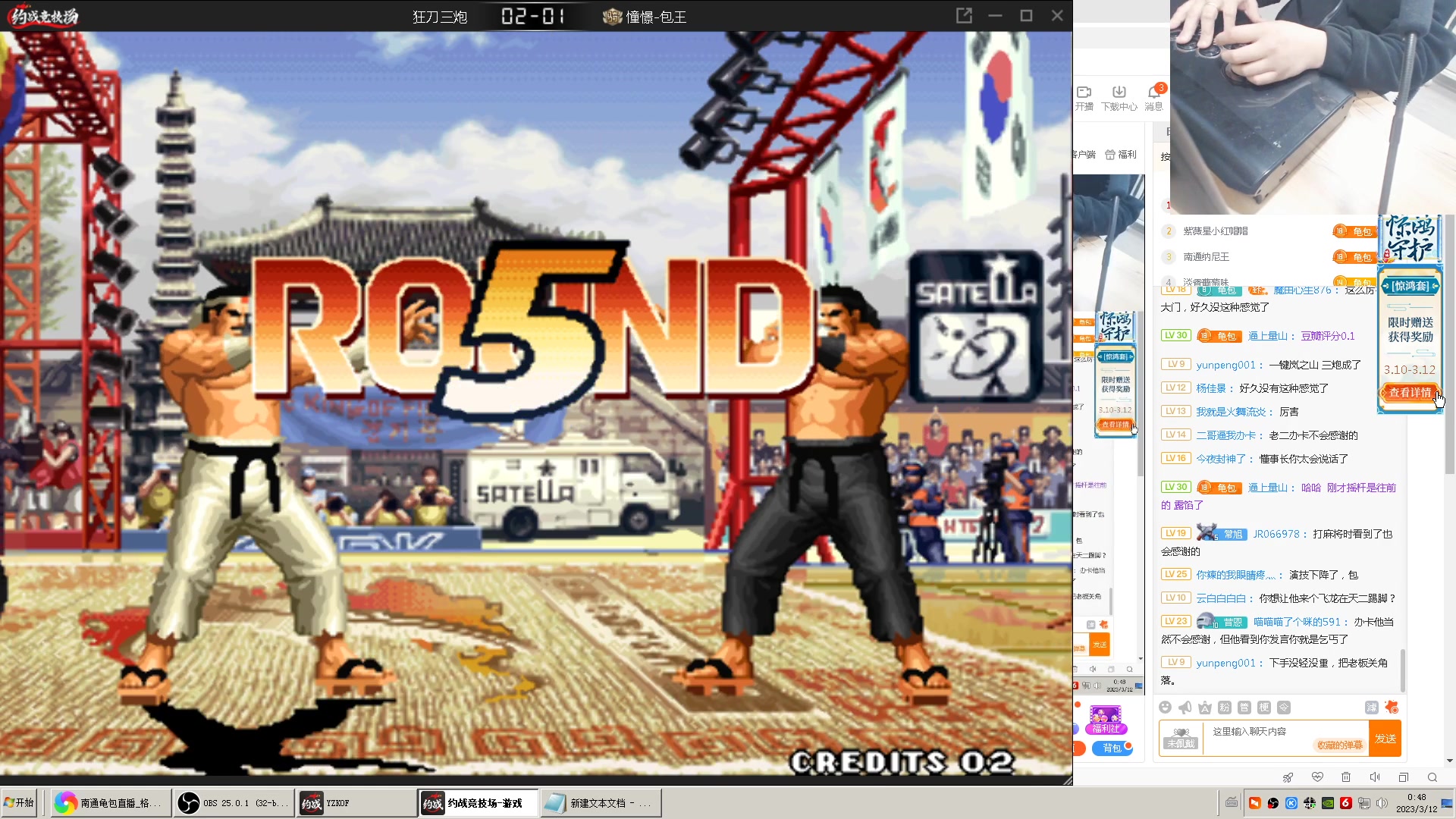This screenshot has height=819, width=1456.
Task: Open the 背包 backpack button
Action: coord(1112,748)
